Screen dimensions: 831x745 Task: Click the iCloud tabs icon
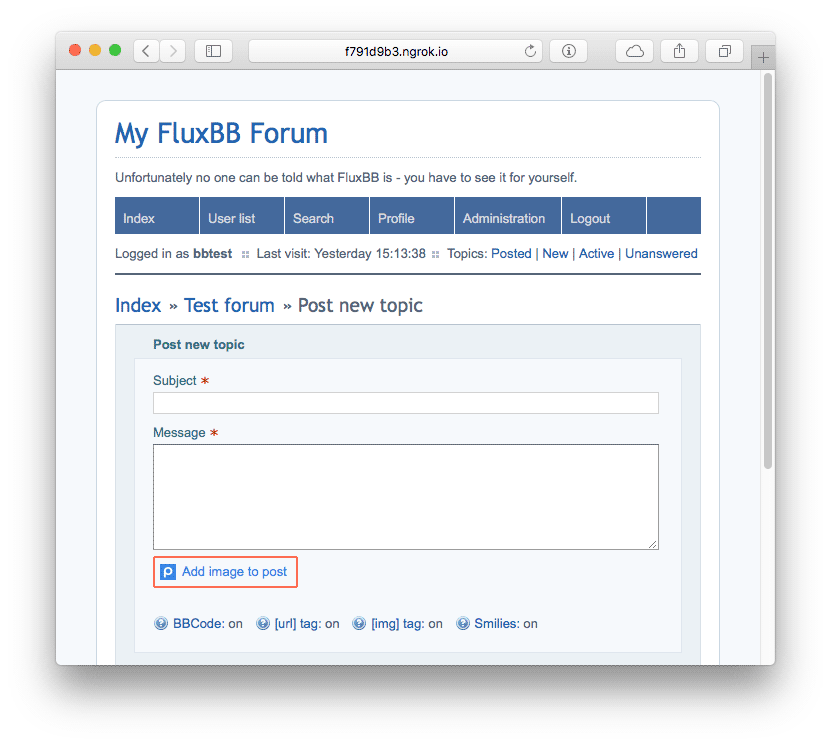coord(634,50)
